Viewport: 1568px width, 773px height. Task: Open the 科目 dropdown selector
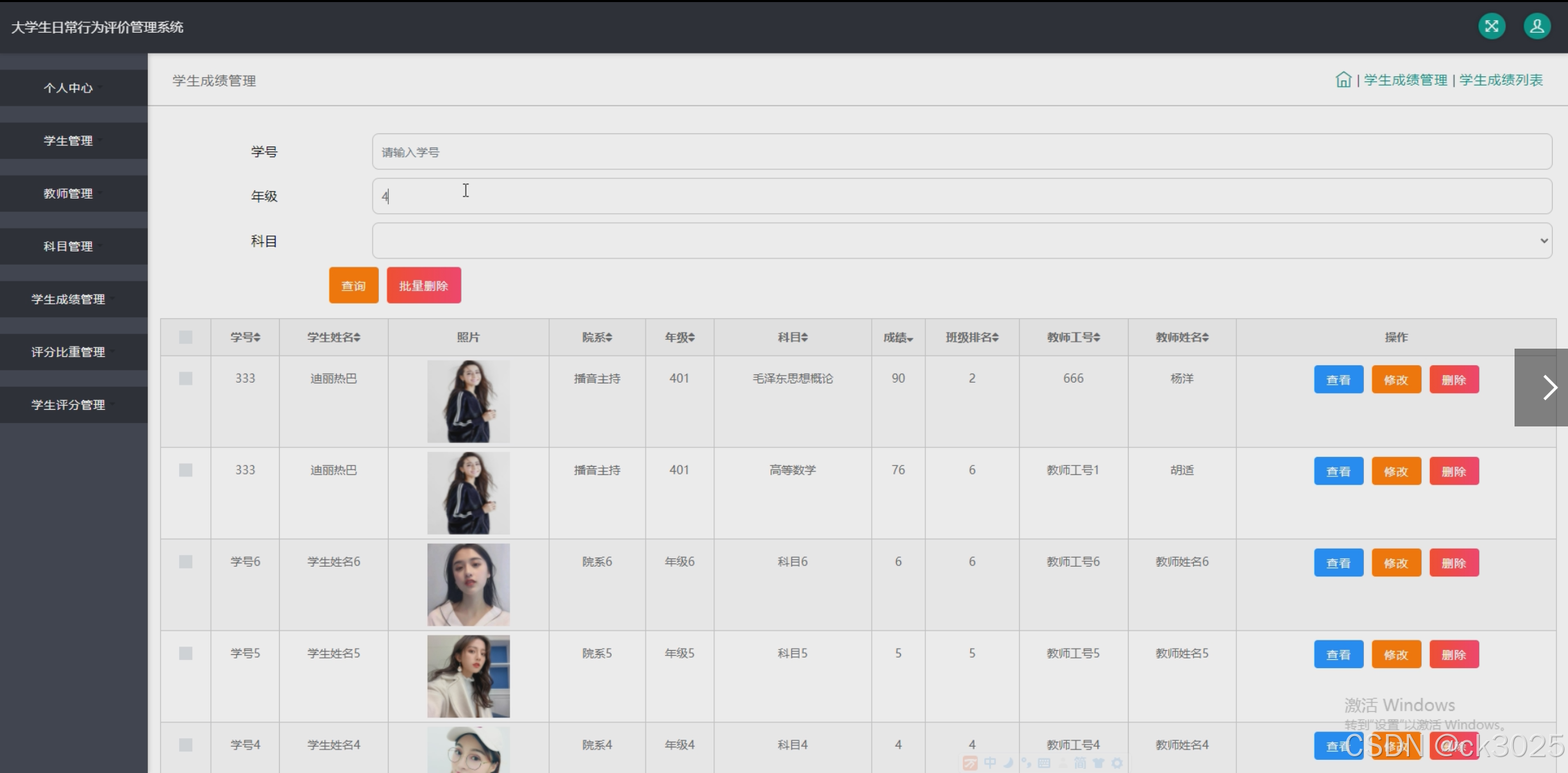tap(961, 241)
